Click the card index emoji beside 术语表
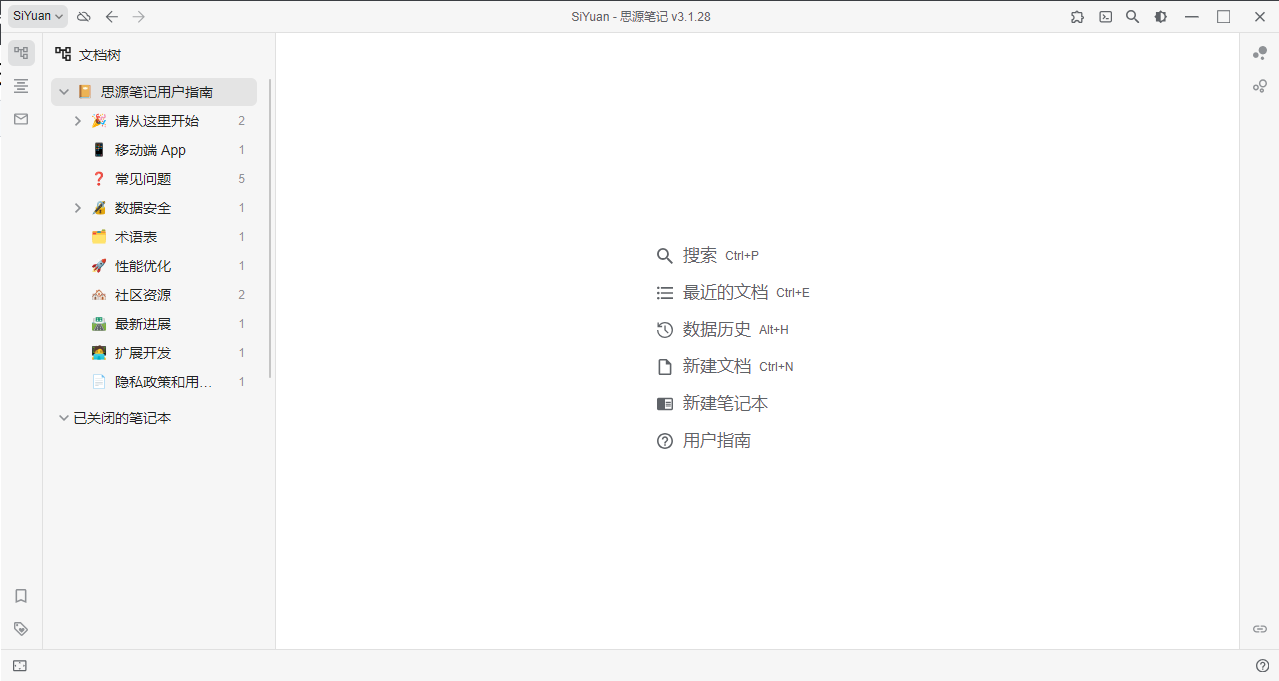Screen dimensions: 1279x681 pos(99,237)
